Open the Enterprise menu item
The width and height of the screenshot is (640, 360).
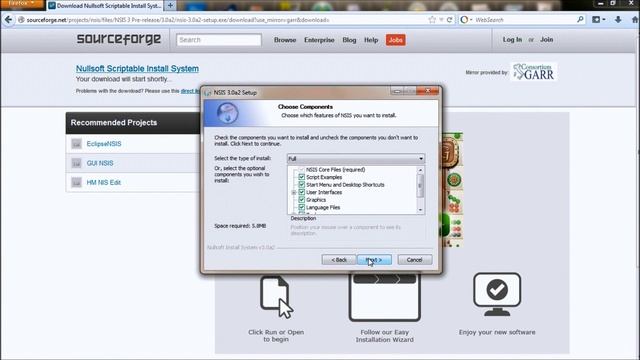click(319, 40)
